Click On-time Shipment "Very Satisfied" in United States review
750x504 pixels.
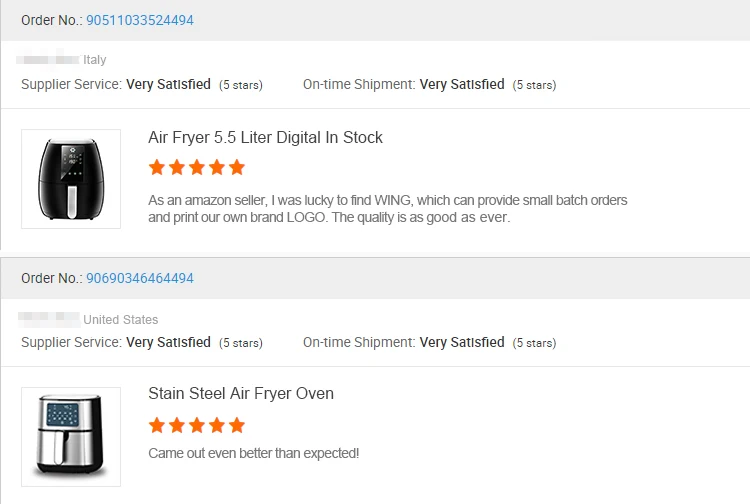pos(462,343)
